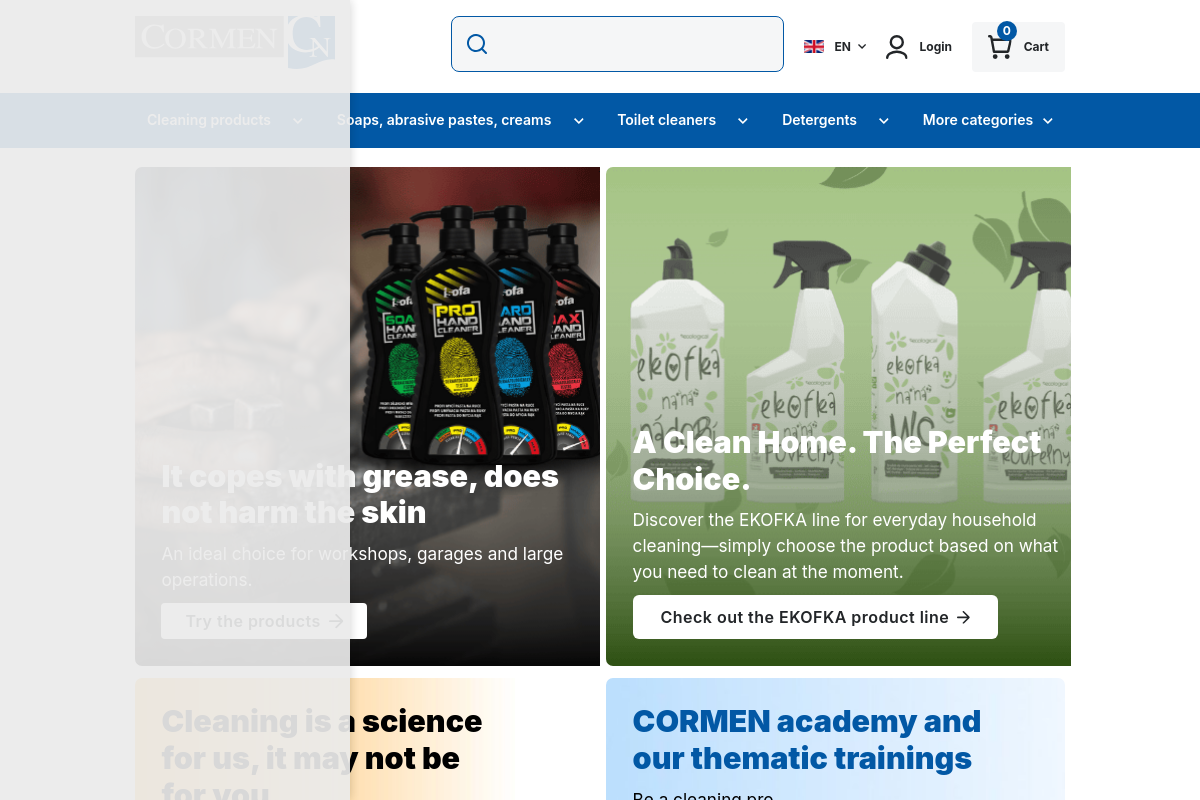Viewport: 1200px width, 800px height.
Task: Click the CORMEN logo
Action: point(235,42)
